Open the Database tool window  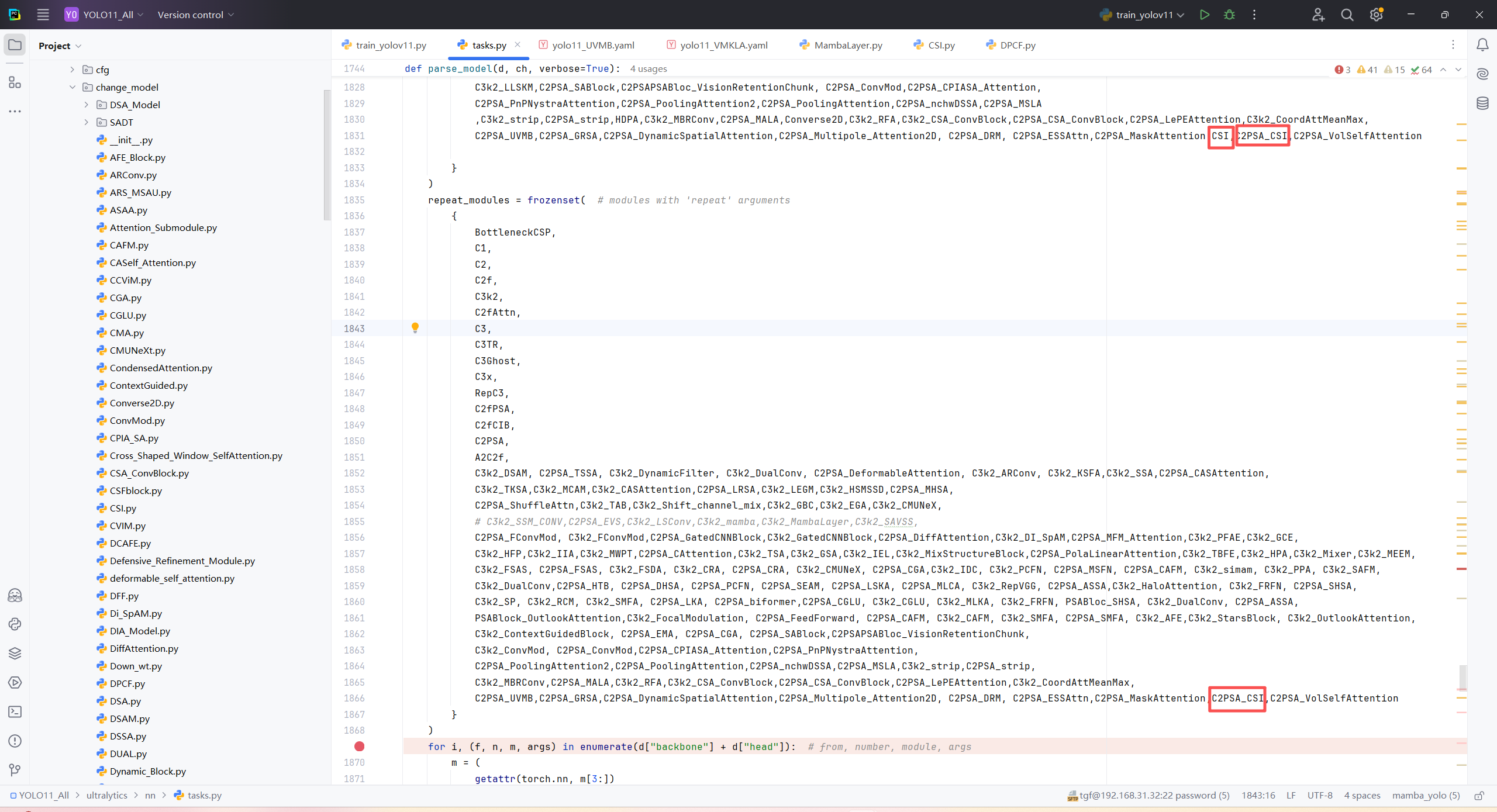click(x=1482, y=103)
